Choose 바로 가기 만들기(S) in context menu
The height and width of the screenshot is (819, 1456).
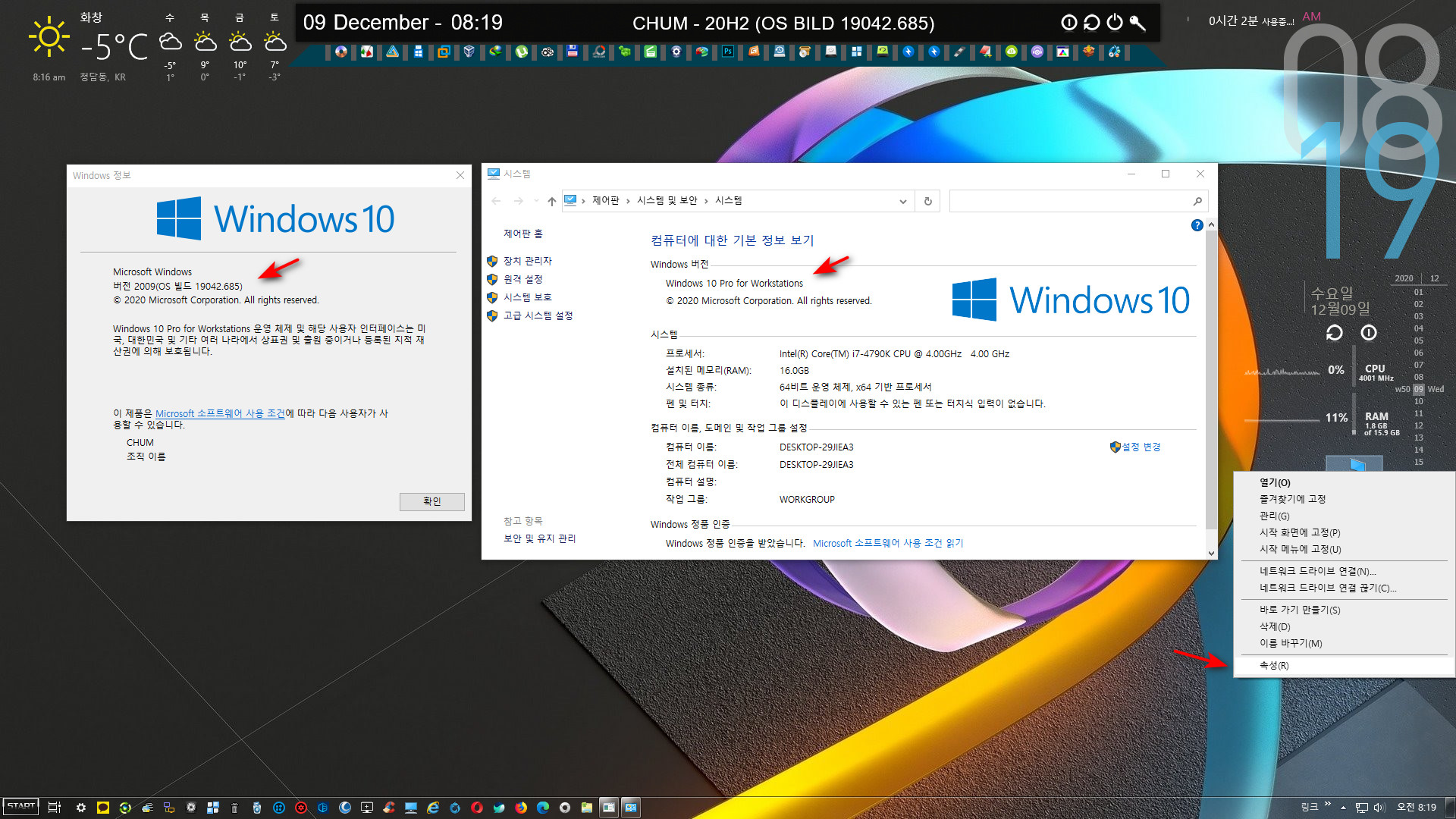[1344, 610]
